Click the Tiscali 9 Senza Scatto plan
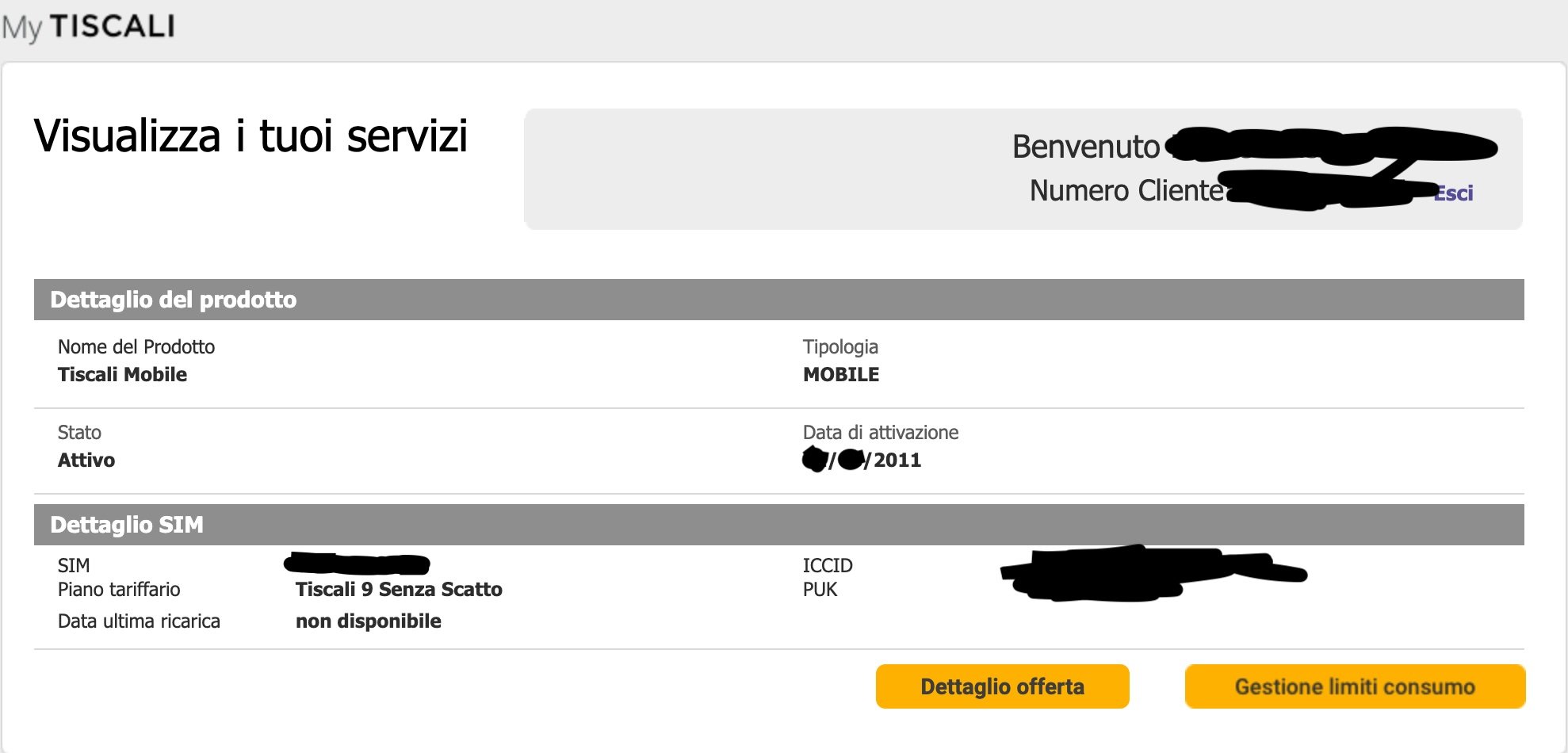Screen dimensions: 1568x753 [399, 590]
